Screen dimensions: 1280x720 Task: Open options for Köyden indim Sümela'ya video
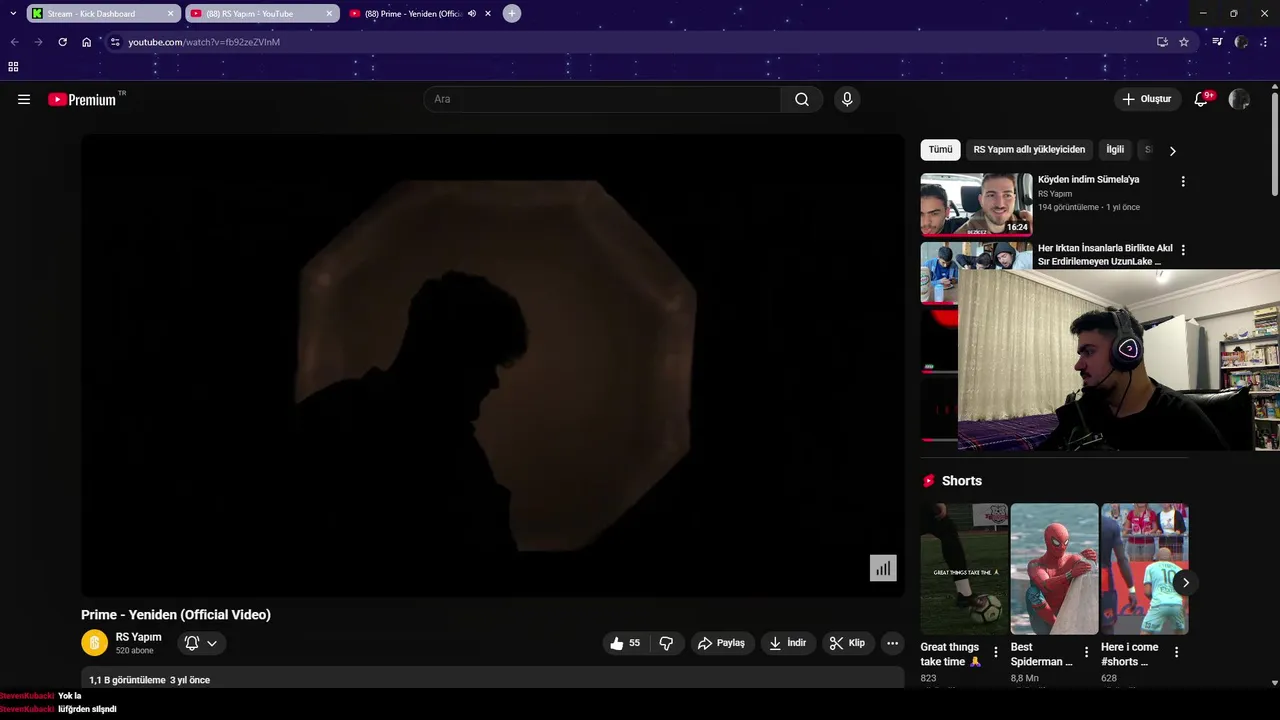(1183, 181)
